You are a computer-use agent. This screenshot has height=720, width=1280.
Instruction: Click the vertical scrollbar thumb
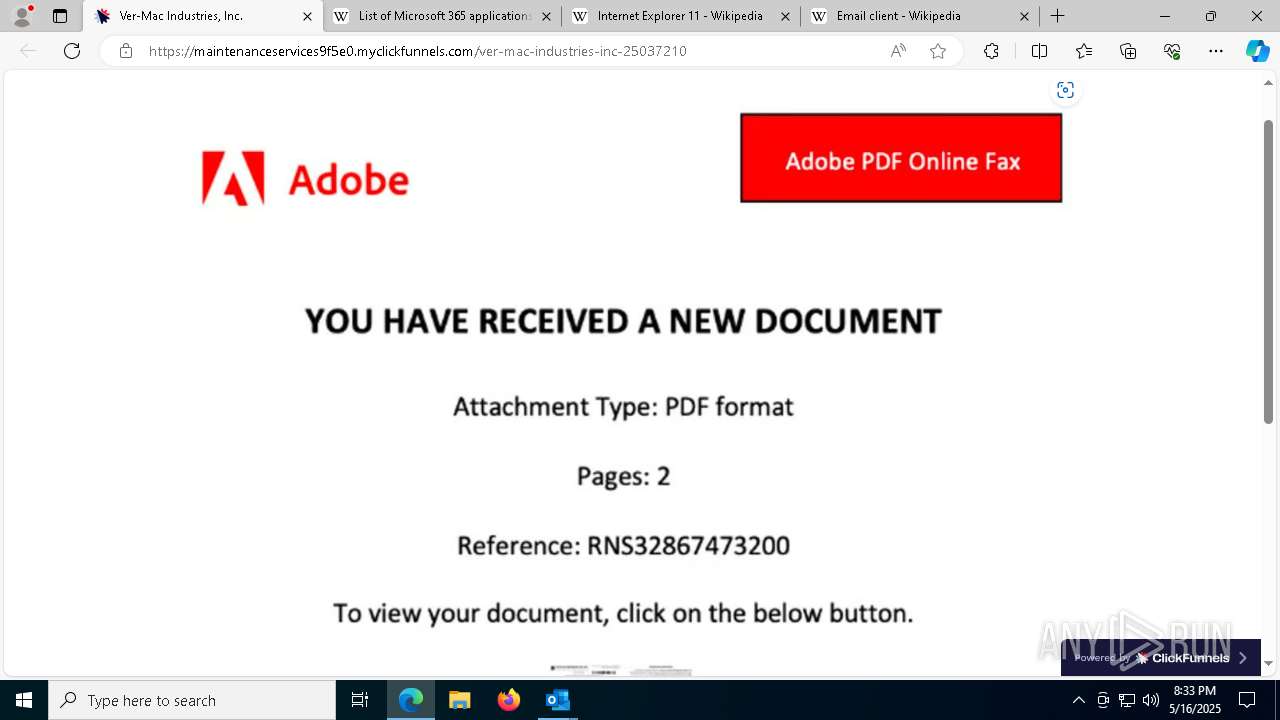tap(1269, 272)
